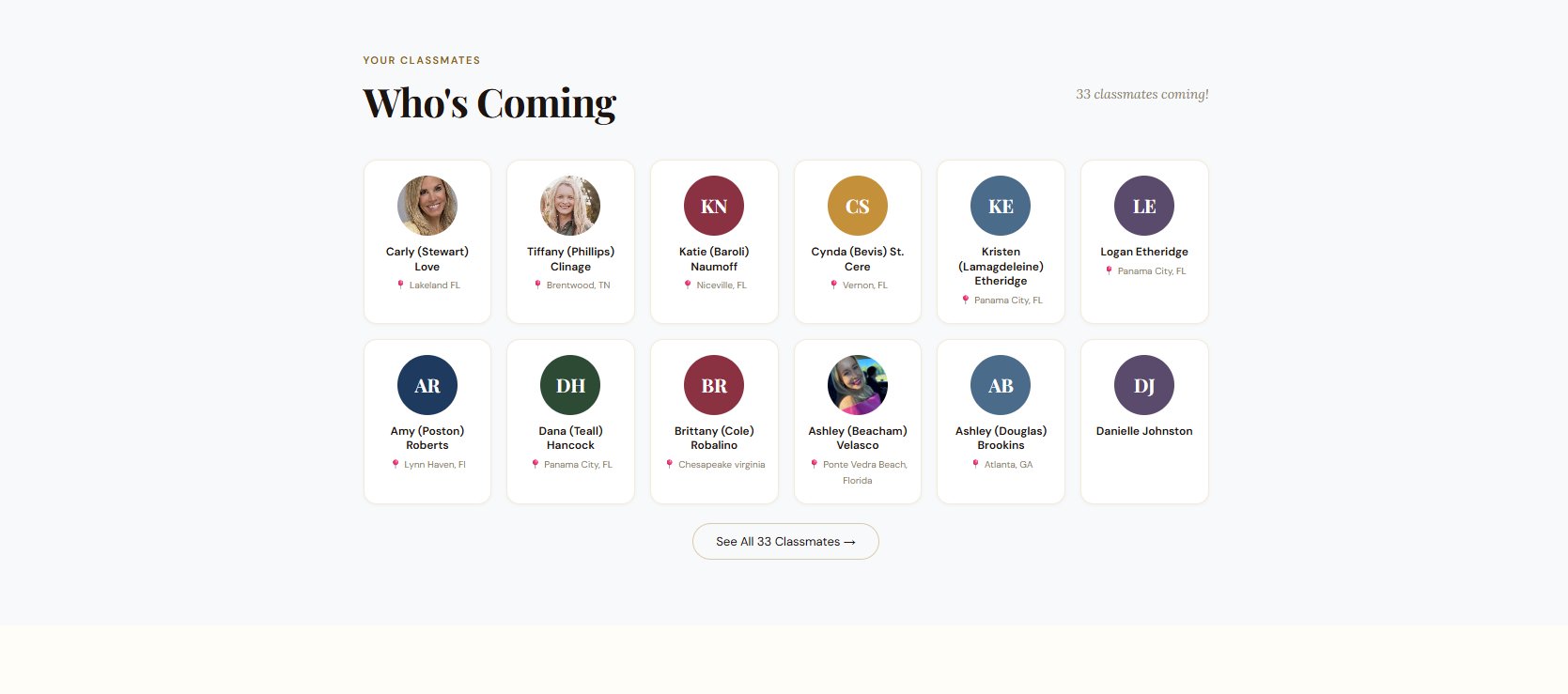The width and height of the screenshot is (1568, 694).
Task: Click the pin icon beside Vernon, FL
Action: click(x=833, y=285)
